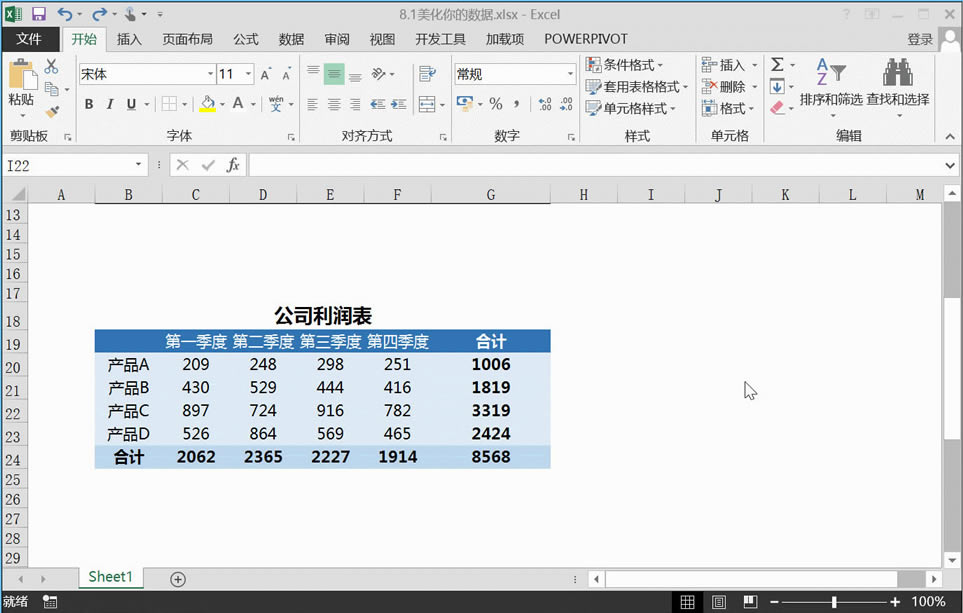This screenshot has height=613, width=963.
Task: Apply Percent number style
Action: [496, 103]
